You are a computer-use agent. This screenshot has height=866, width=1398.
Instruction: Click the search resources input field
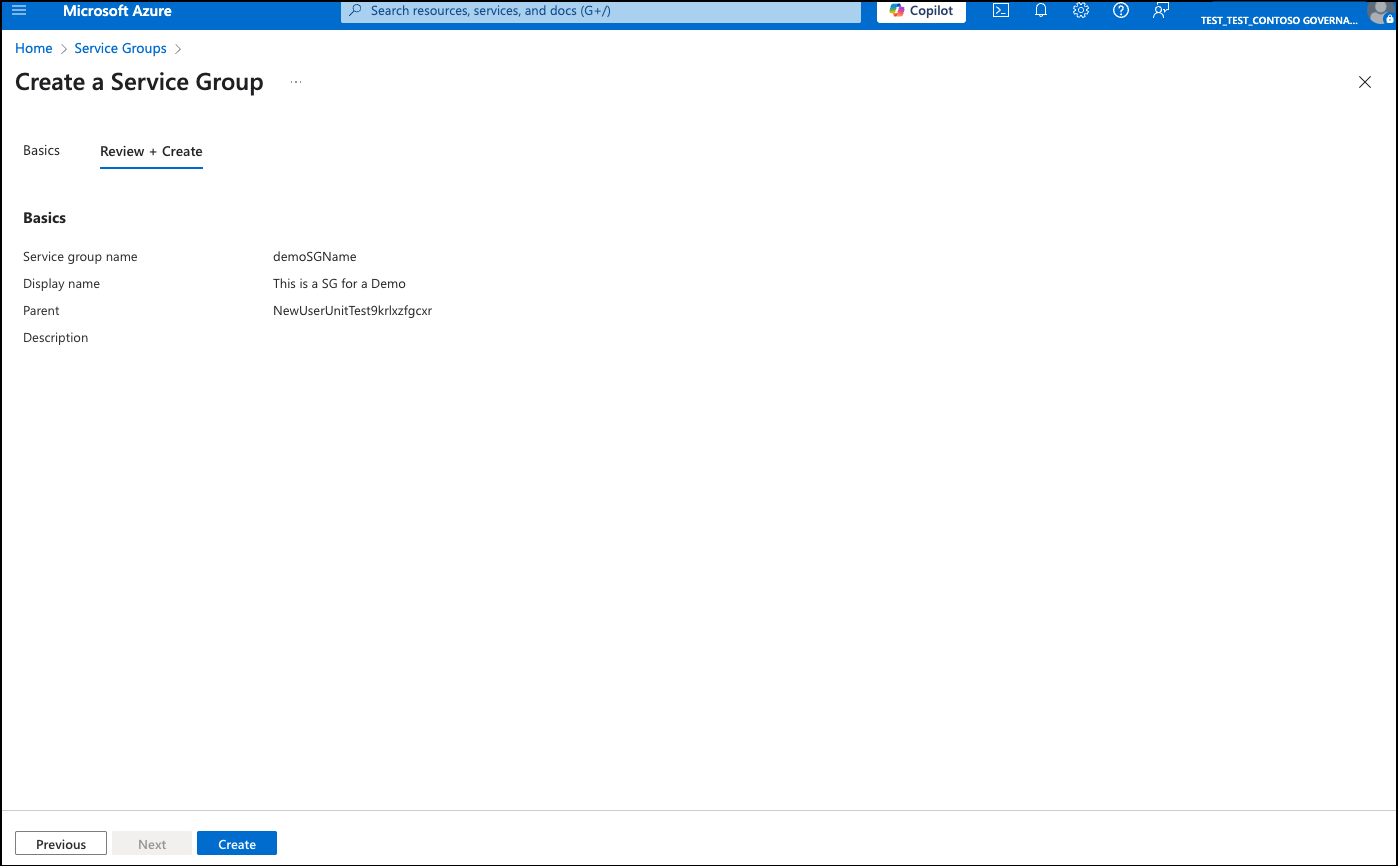coord(600,11)
